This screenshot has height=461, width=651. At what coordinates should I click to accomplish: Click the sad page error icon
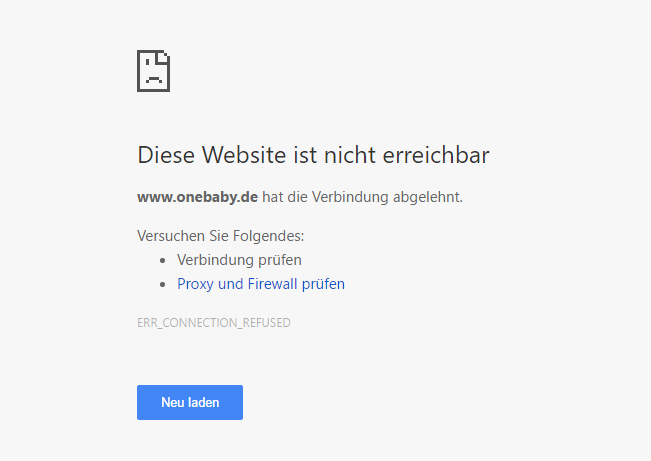point(153,70)
